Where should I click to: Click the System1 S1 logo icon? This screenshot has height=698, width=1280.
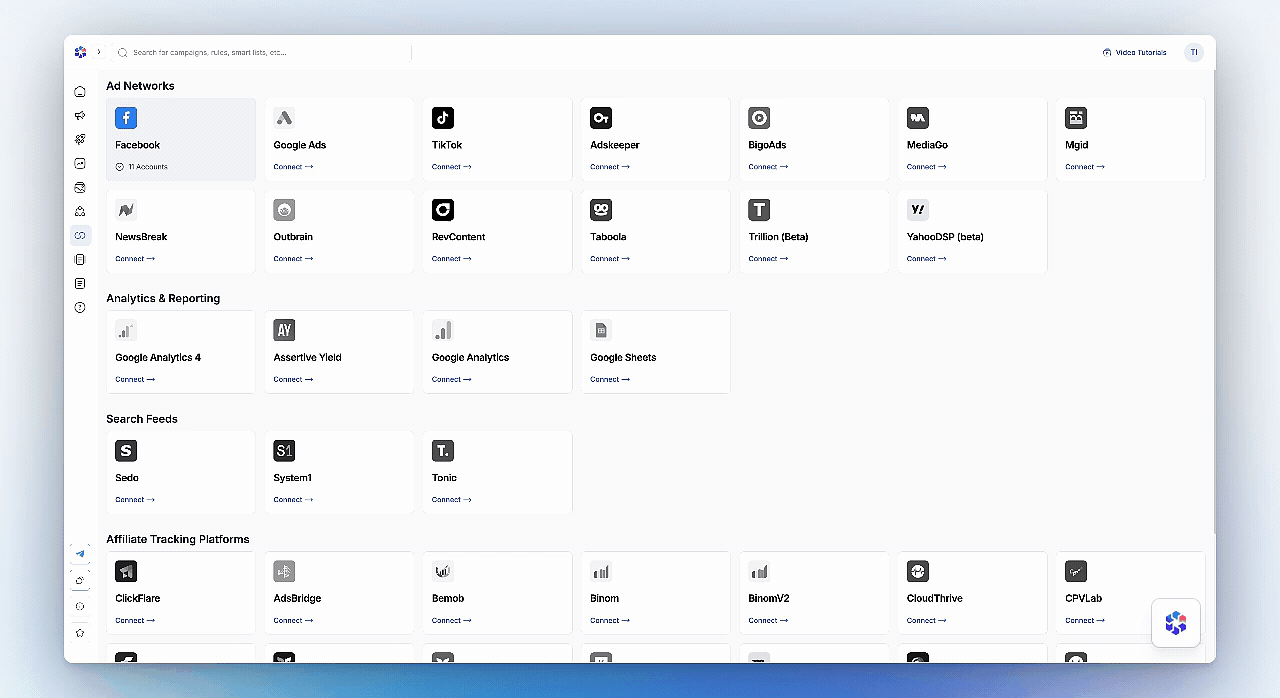[x=284, y=451]
